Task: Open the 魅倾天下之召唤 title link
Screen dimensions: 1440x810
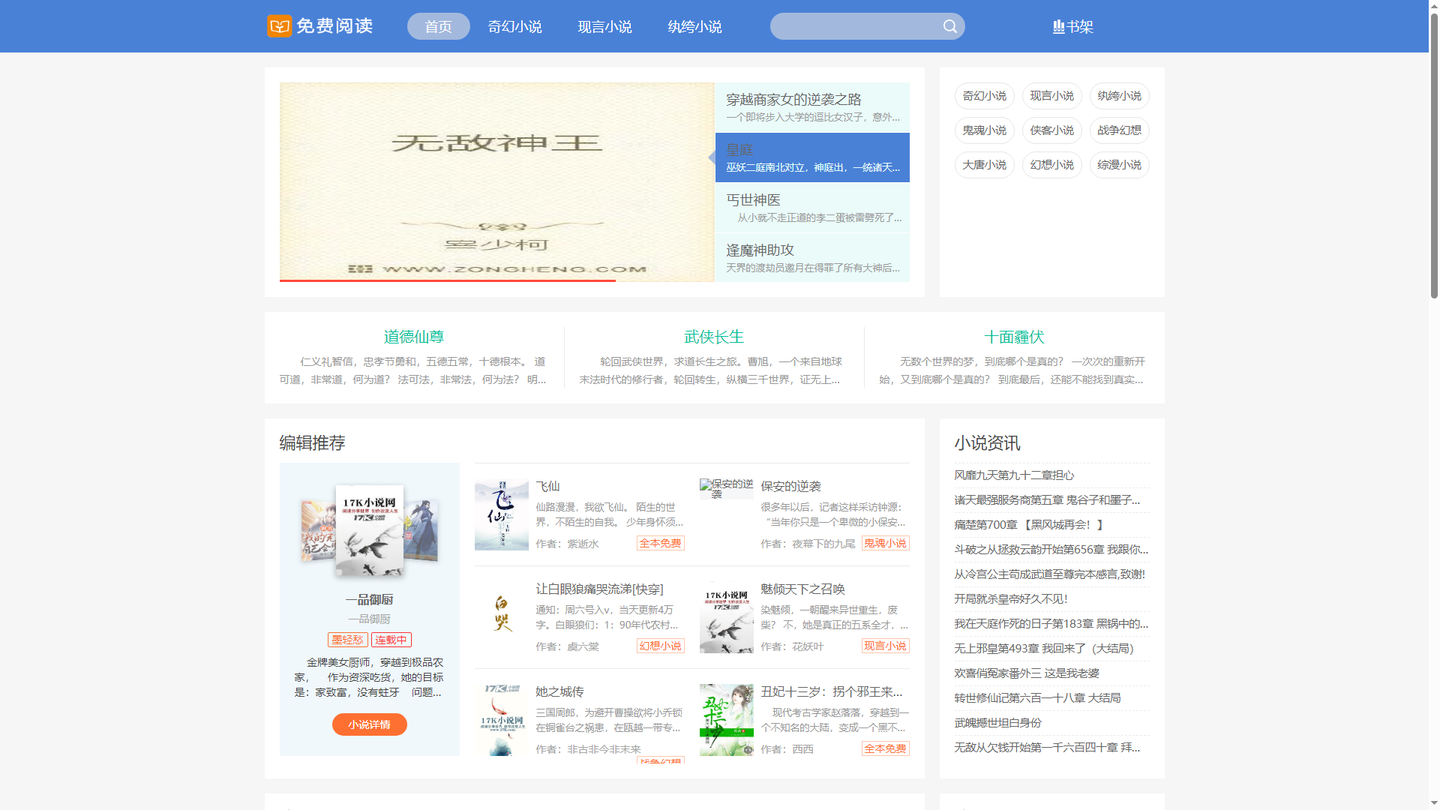Action: (x=802, y=589)
